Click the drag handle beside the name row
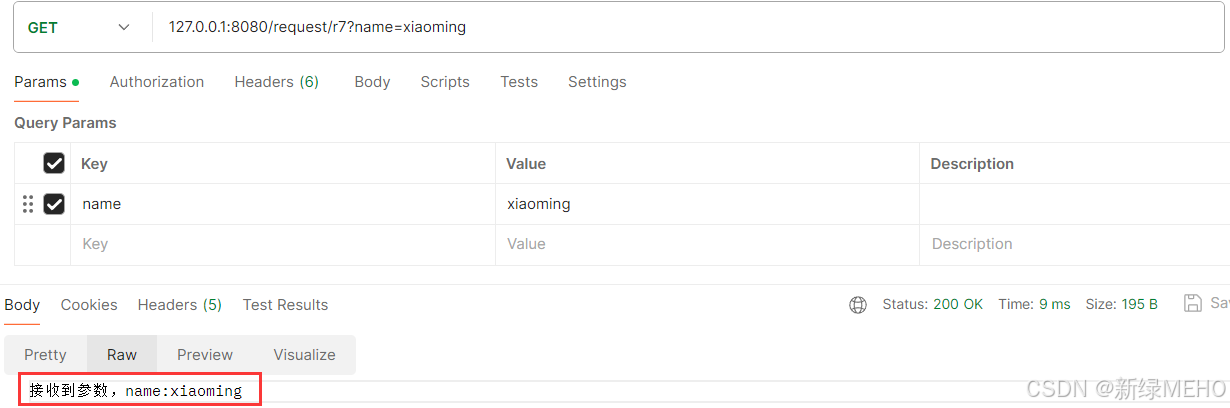This screenshot has height=408, width=1230. coord(28,204)
